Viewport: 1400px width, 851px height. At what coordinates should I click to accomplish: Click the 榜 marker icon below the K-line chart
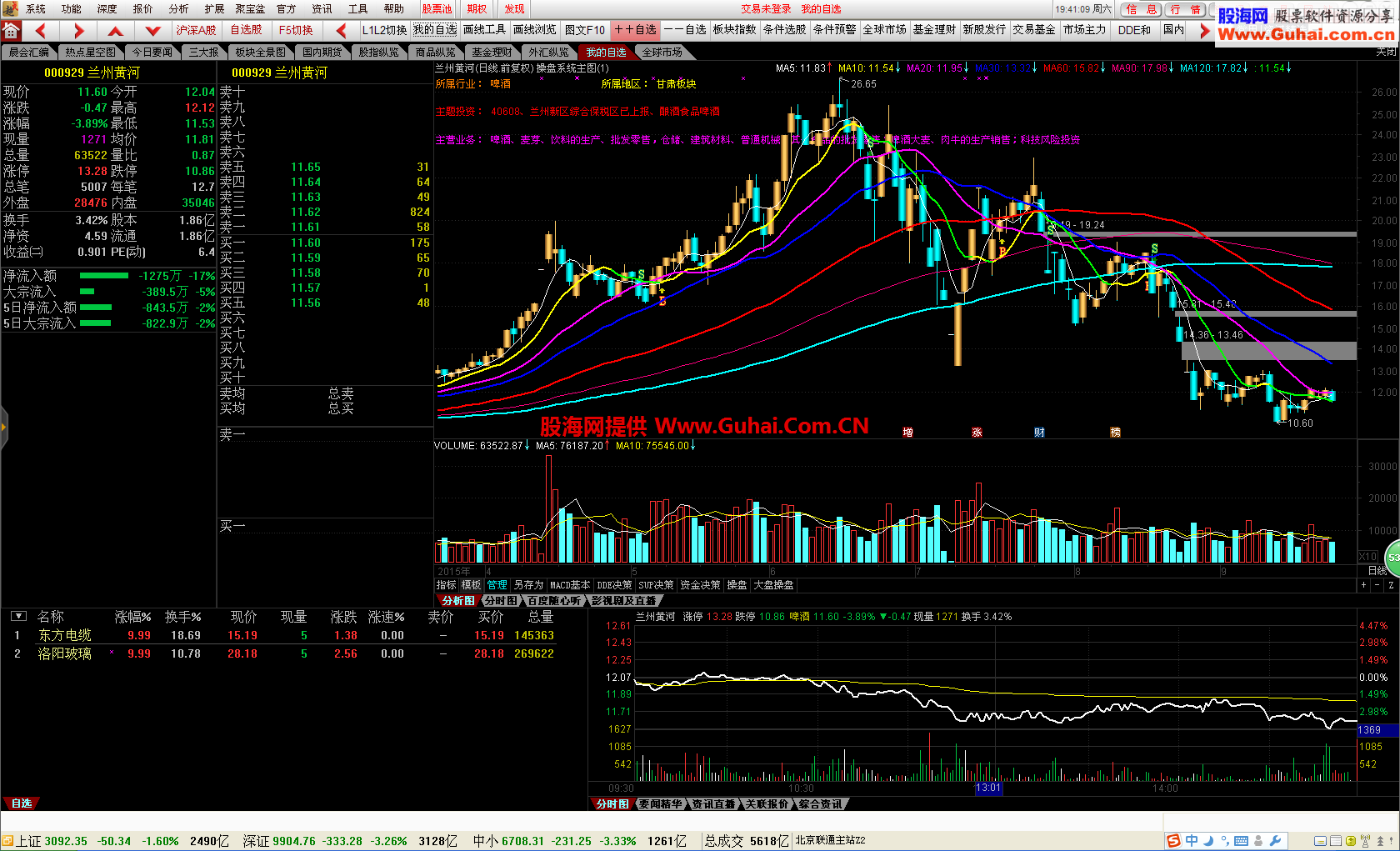[1115, 432]
